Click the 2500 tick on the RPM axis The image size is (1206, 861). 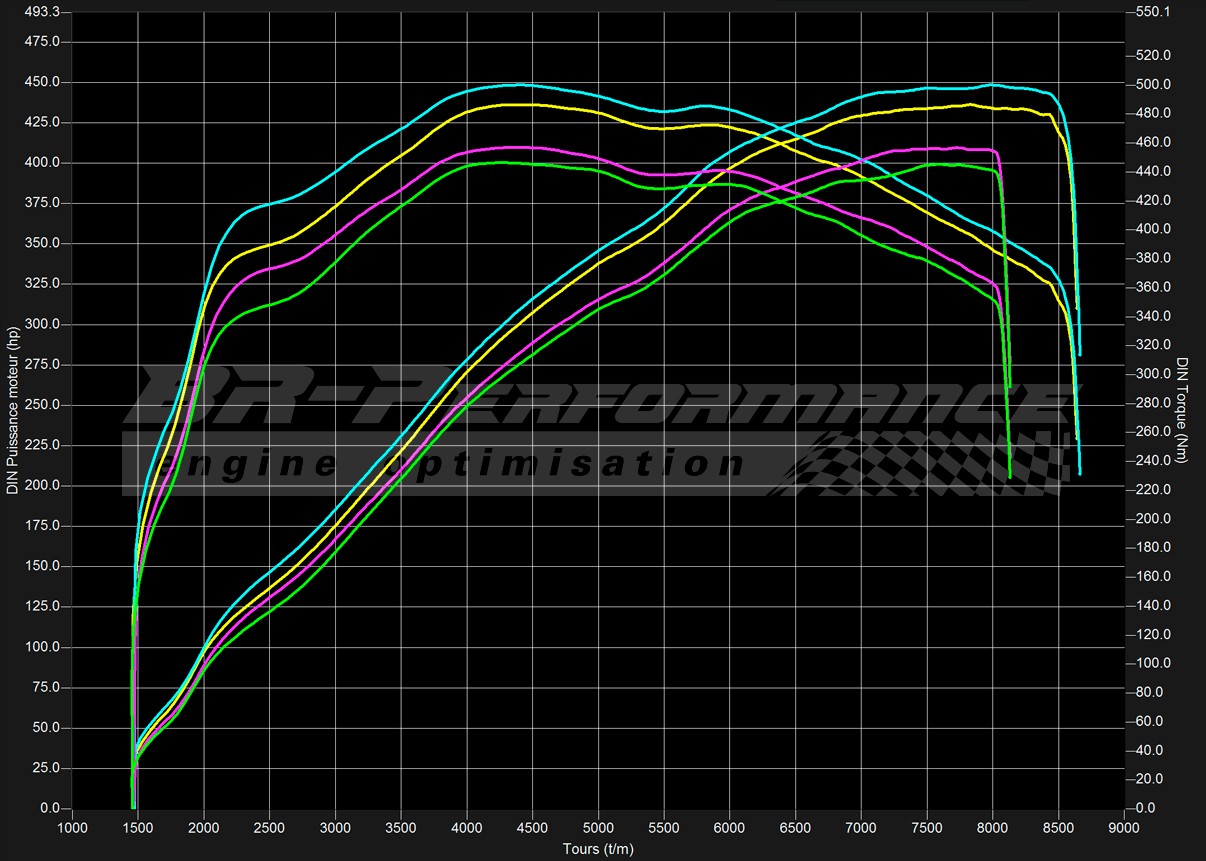point(270,828)
